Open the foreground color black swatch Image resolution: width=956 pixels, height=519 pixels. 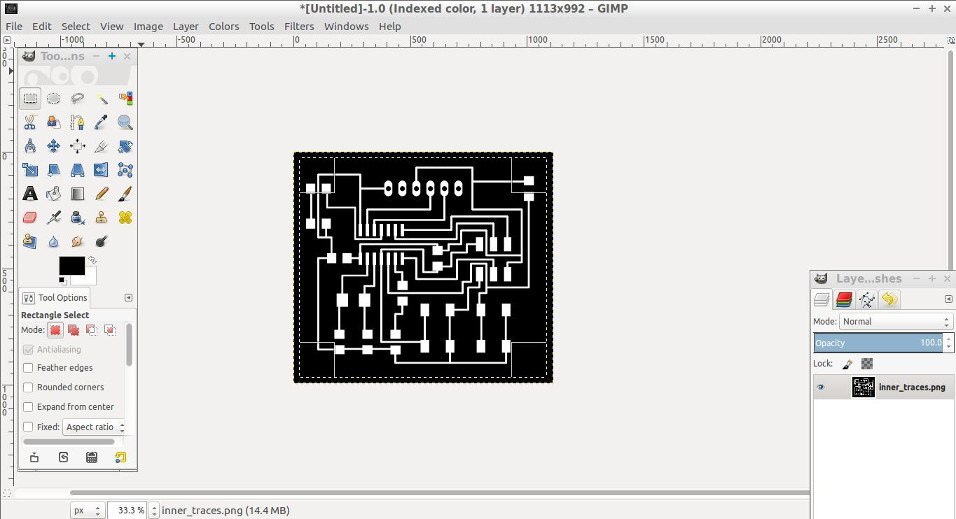pos(71,265)
